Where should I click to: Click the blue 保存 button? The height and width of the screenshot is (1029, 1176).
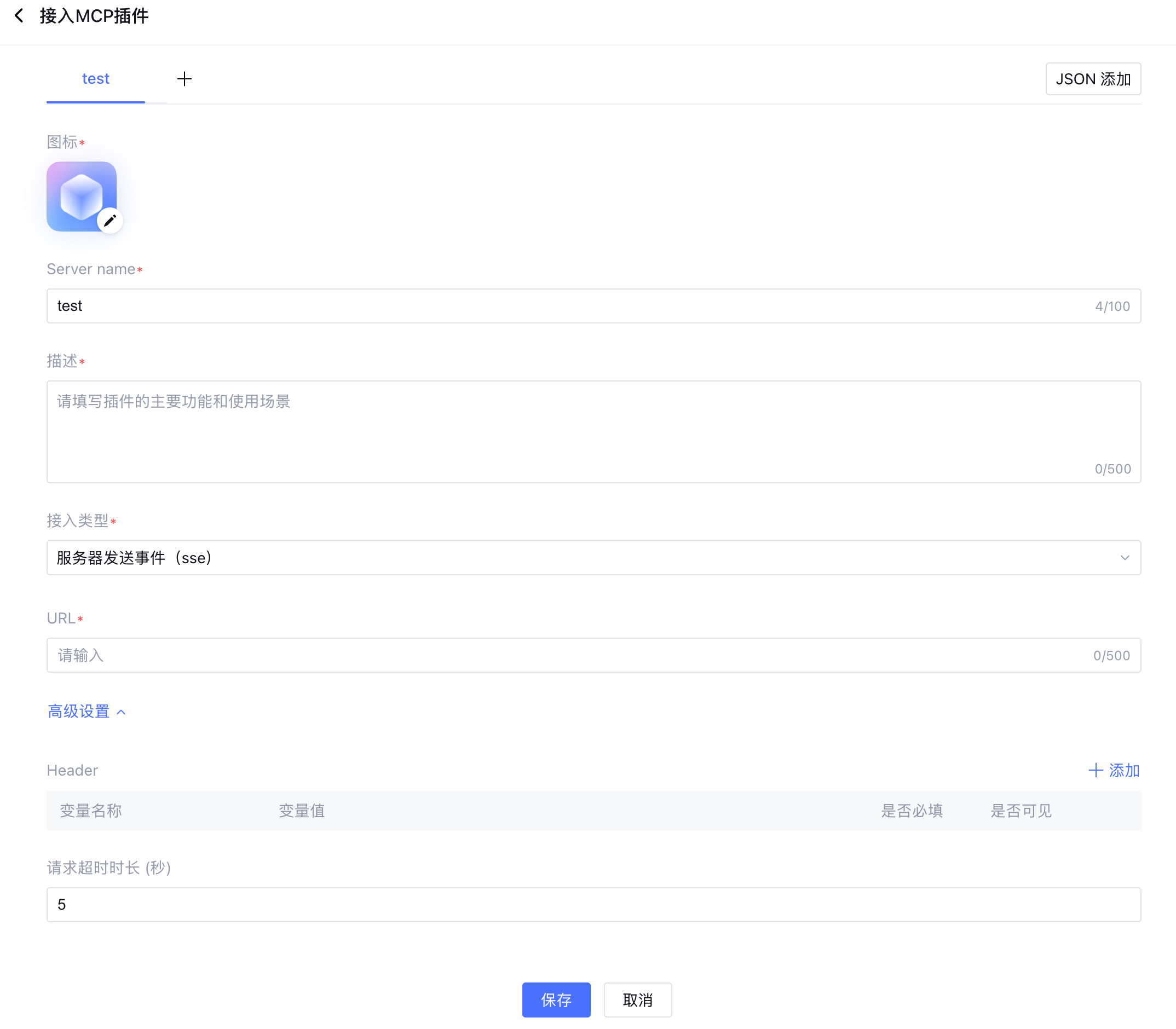point(556,999)
